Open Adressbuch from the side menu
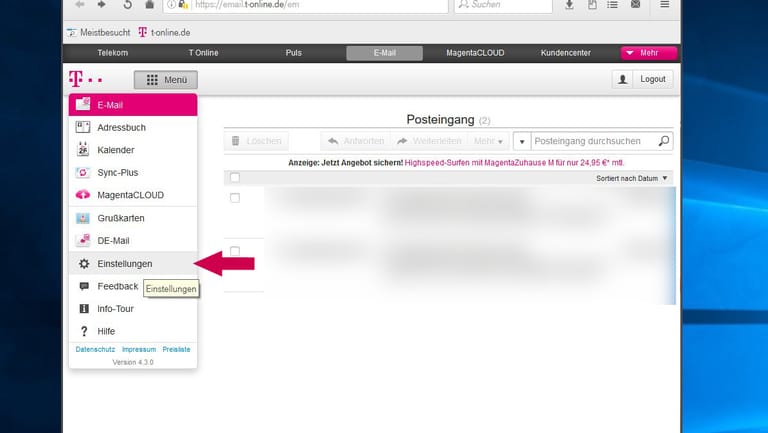The height and width of the screenshot is (433, 768). pyautogui.click(x=133, y=127)
